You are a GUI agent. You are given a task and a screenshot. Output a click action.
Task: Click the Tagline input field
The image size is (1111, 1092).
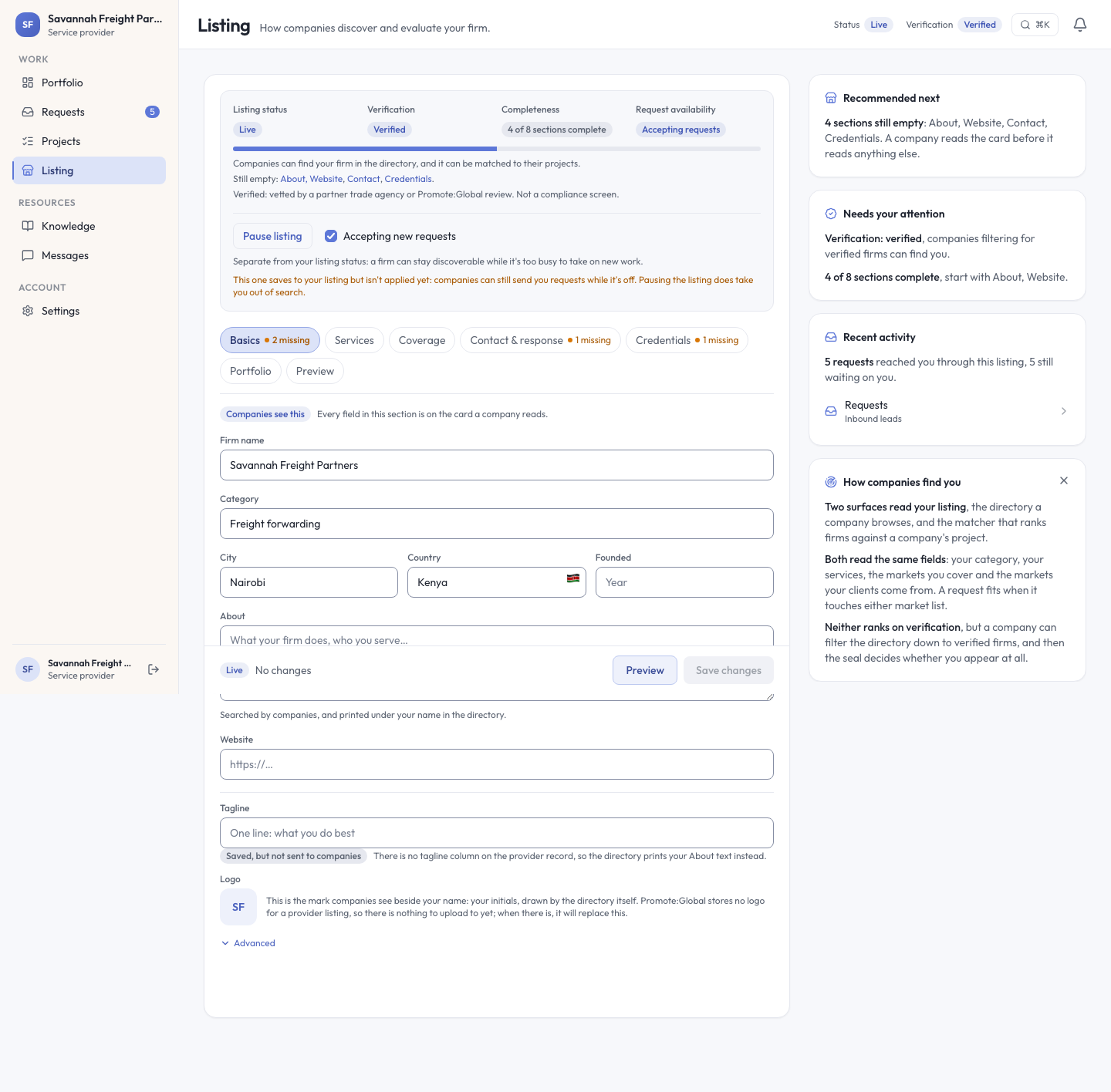tap(497, 833)
